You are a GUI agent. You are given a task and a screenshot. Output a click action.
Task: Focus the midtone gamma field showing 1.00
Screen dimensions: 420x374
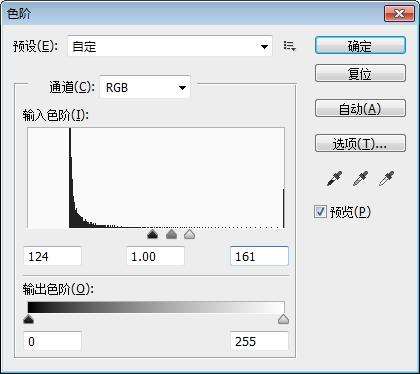tap(156, 256)
